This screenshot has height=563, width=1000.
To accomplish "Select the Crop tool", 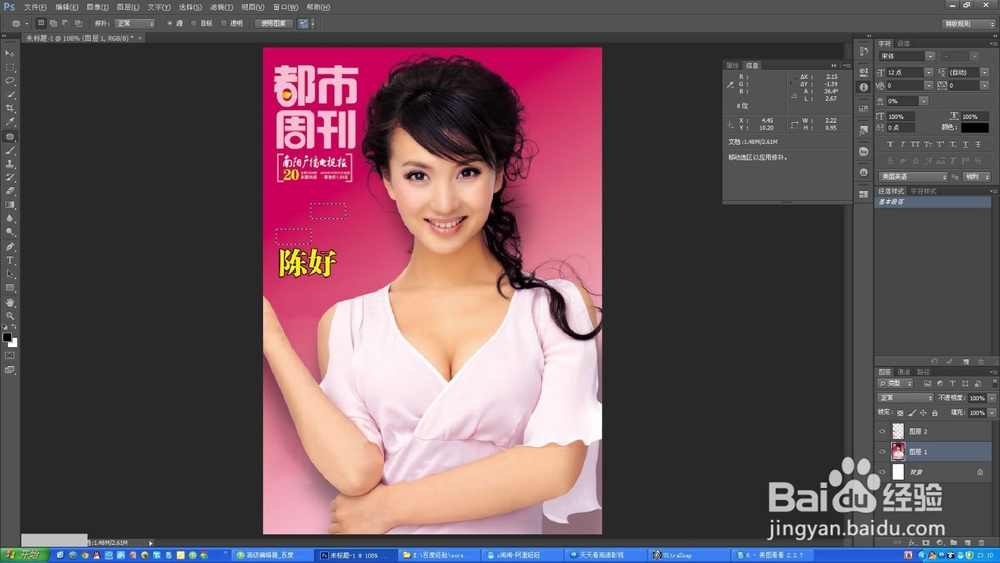I will [x=10, y=108].
